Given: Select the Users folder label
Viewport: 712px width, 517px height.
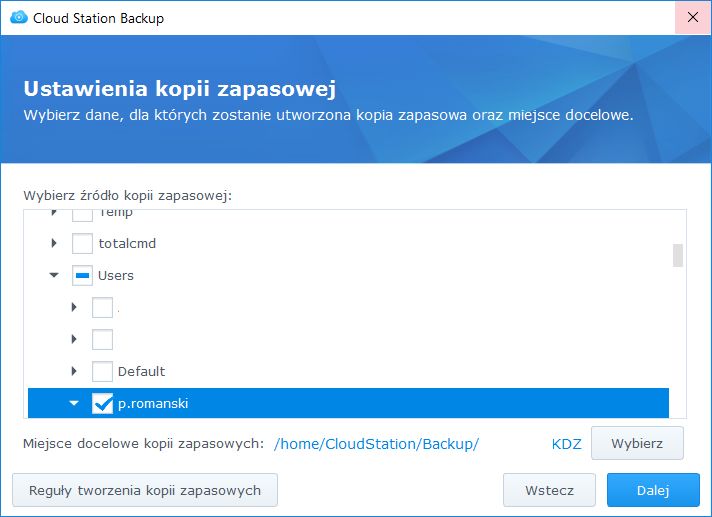Looking at the screenshot, I should (116, 276).
